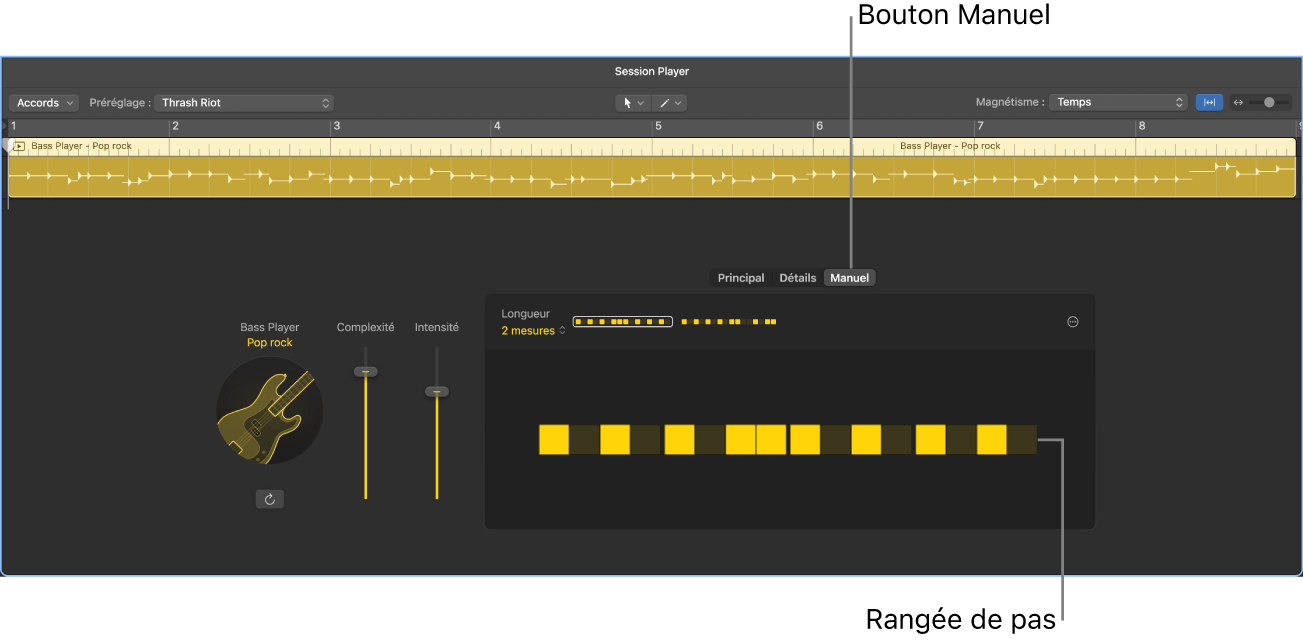
Task: Click the Intensité slider handle
Action: coord(437,391)
